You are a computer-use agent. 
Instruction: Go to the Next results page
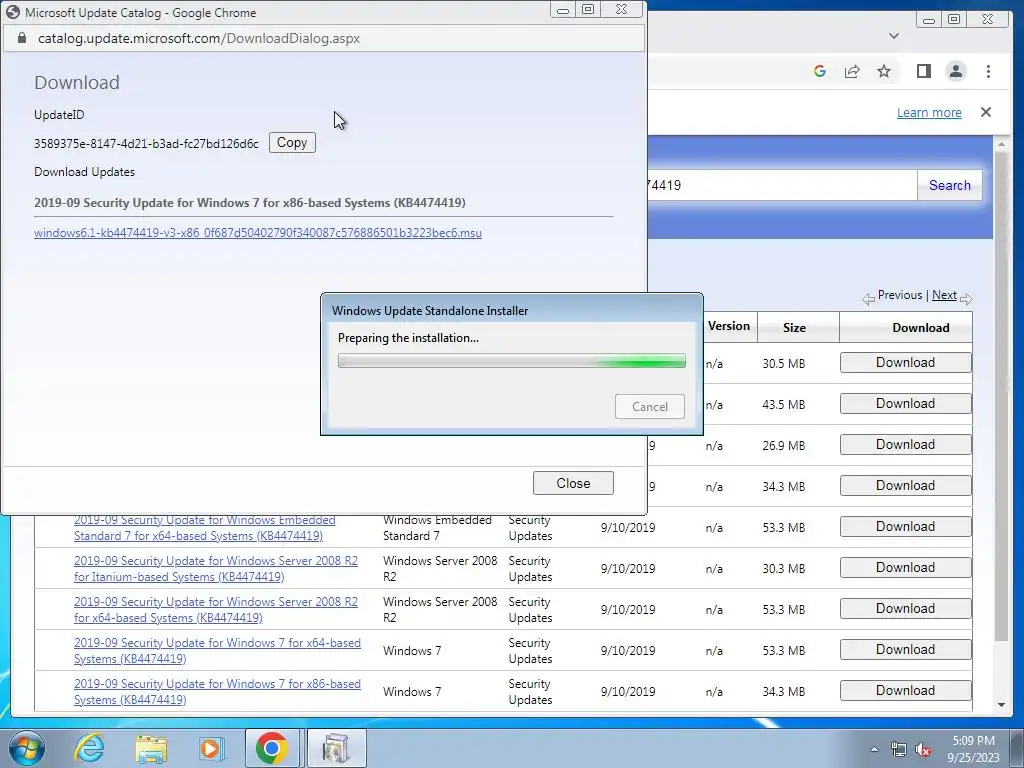pyautogui.click(x=944, y=295)
